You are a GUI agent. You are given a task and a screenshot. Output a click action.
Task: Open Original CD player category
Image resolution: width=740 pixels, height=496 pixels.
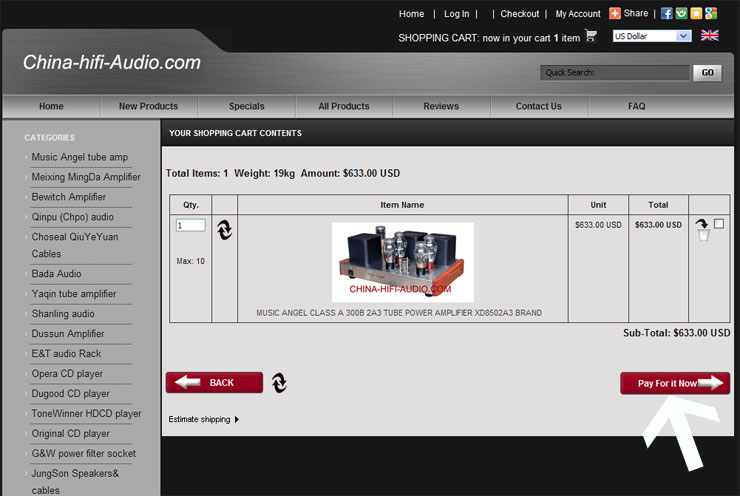70,433
